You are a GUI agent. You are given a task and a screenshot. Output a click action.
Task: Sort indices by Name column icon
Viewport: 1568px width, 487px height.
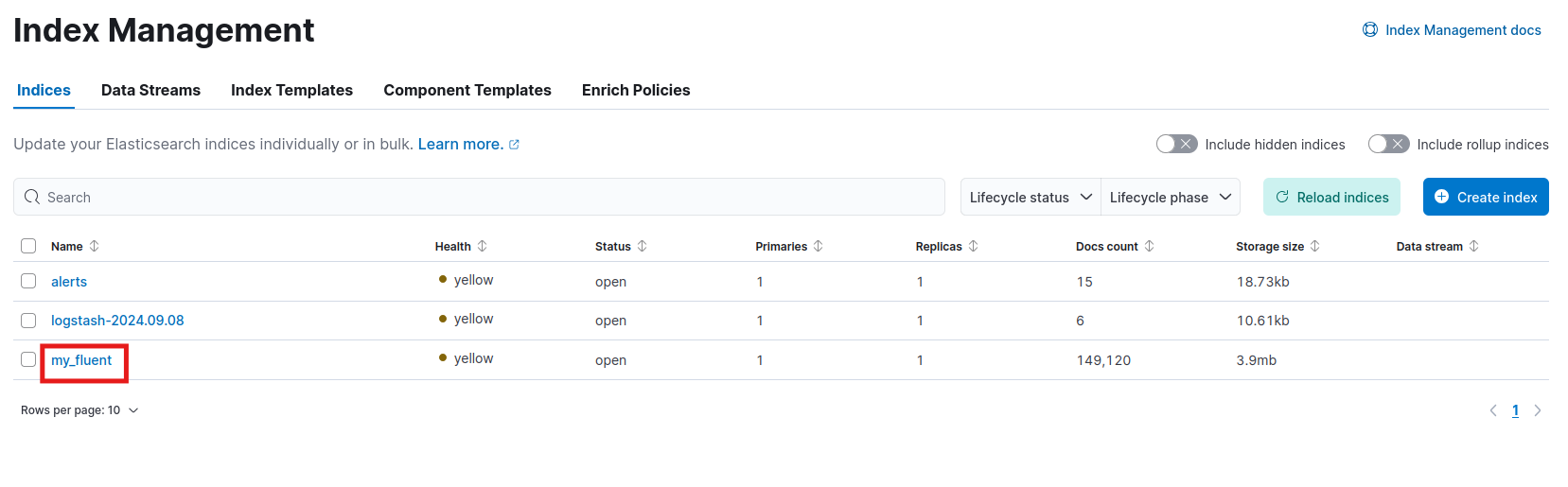pyautogui.click(x=95, y=246)
